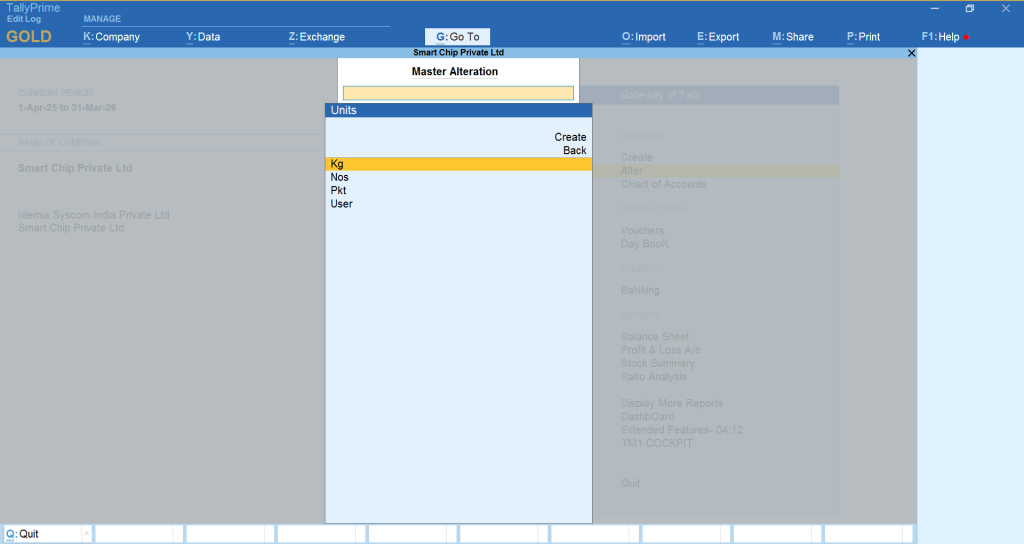Click the G: Go To button
This screenshot has height=544, width=1024.
[x=458, y=37]
